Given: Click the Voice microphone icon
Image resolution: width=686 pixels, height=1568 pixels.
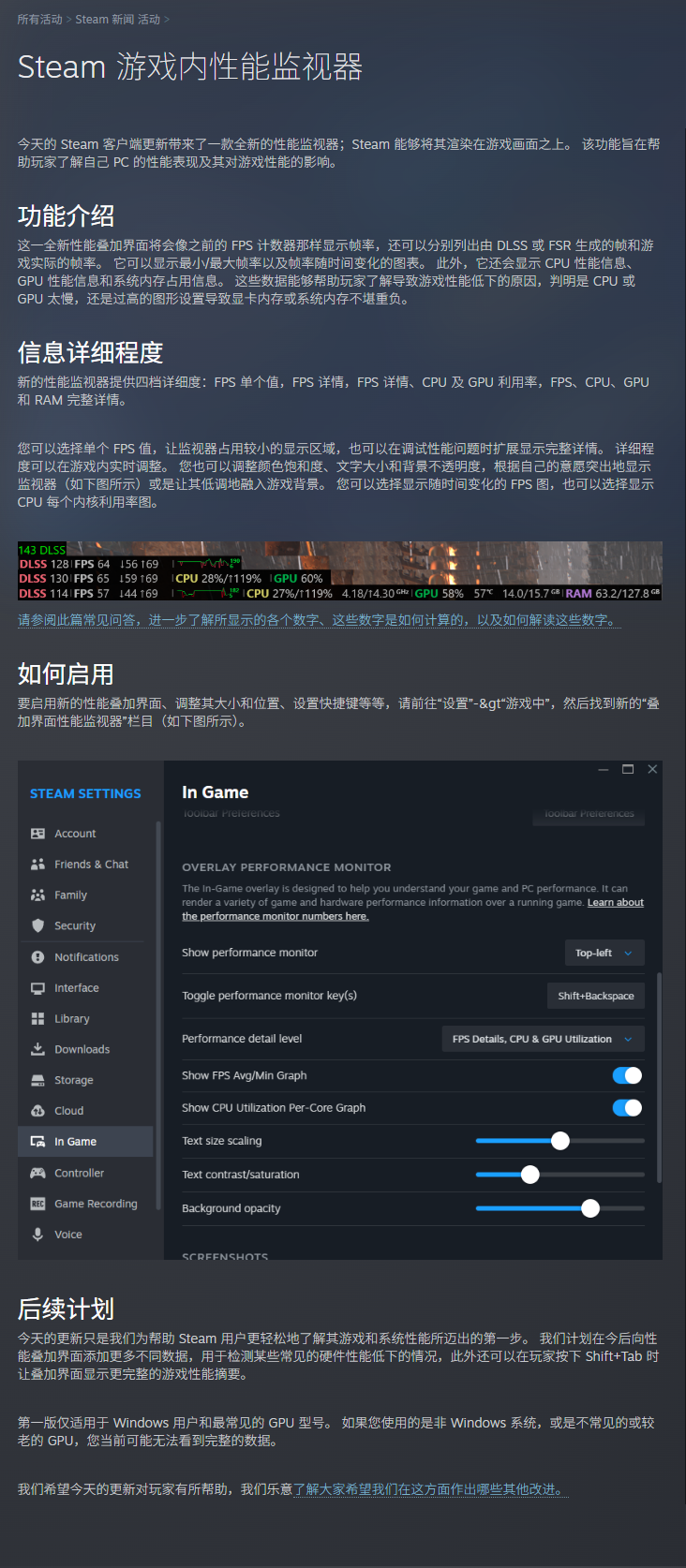Looking at the screenshot, I should (37, 1235).
